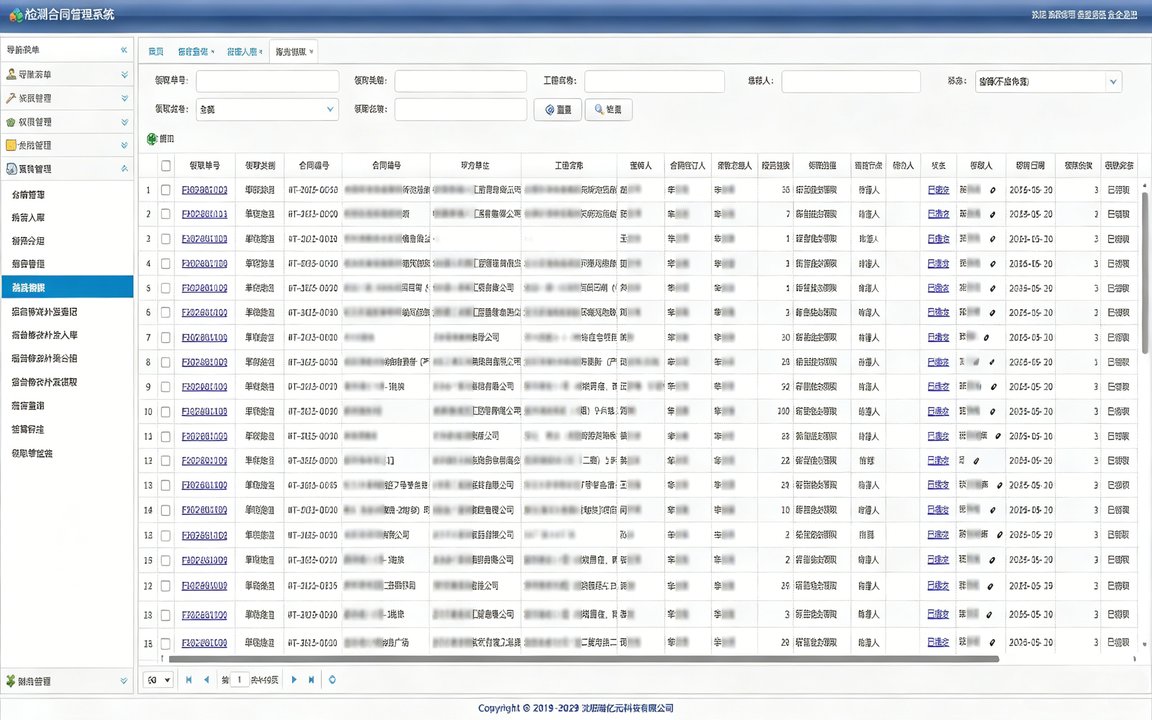
Task: Tick the checkbox for table row 1
Action: click(166, 190)
